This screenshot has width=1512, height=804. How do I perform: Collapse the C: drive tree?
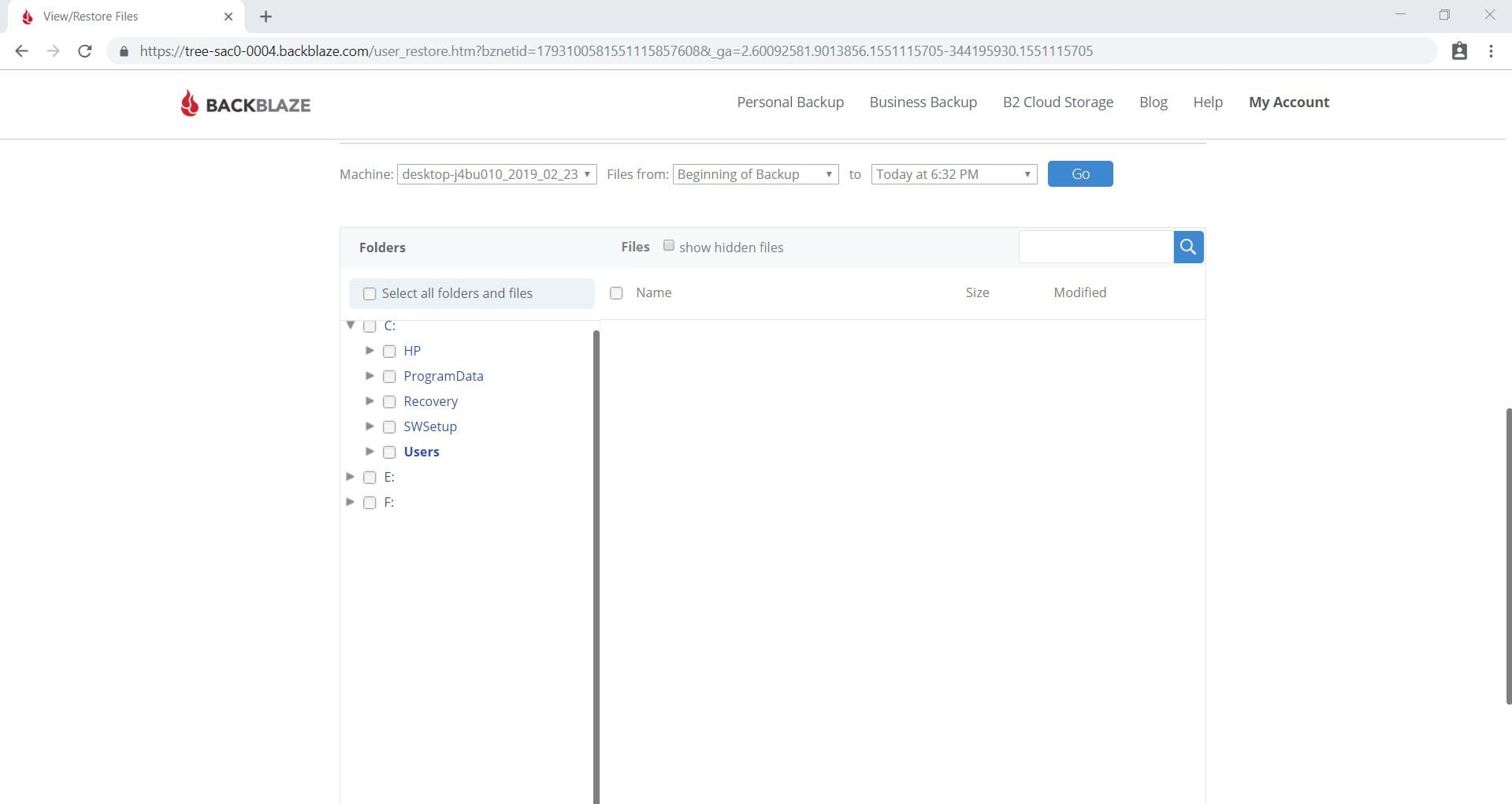click(x=351, y=325)
